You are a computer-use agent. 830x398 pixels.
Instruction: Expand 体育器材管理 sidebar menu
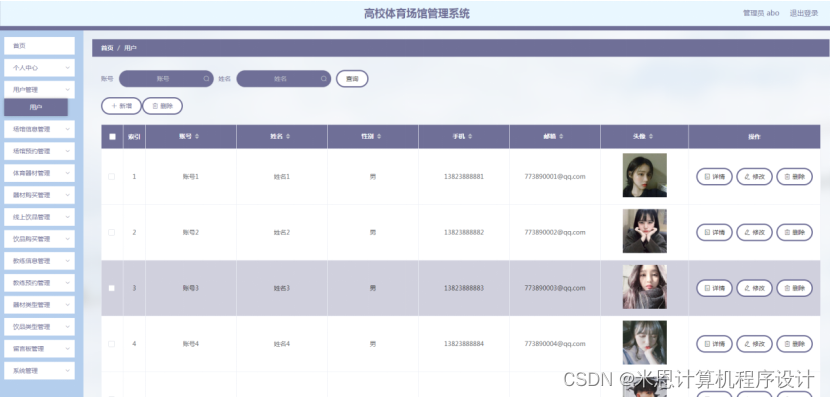point(39,173)
